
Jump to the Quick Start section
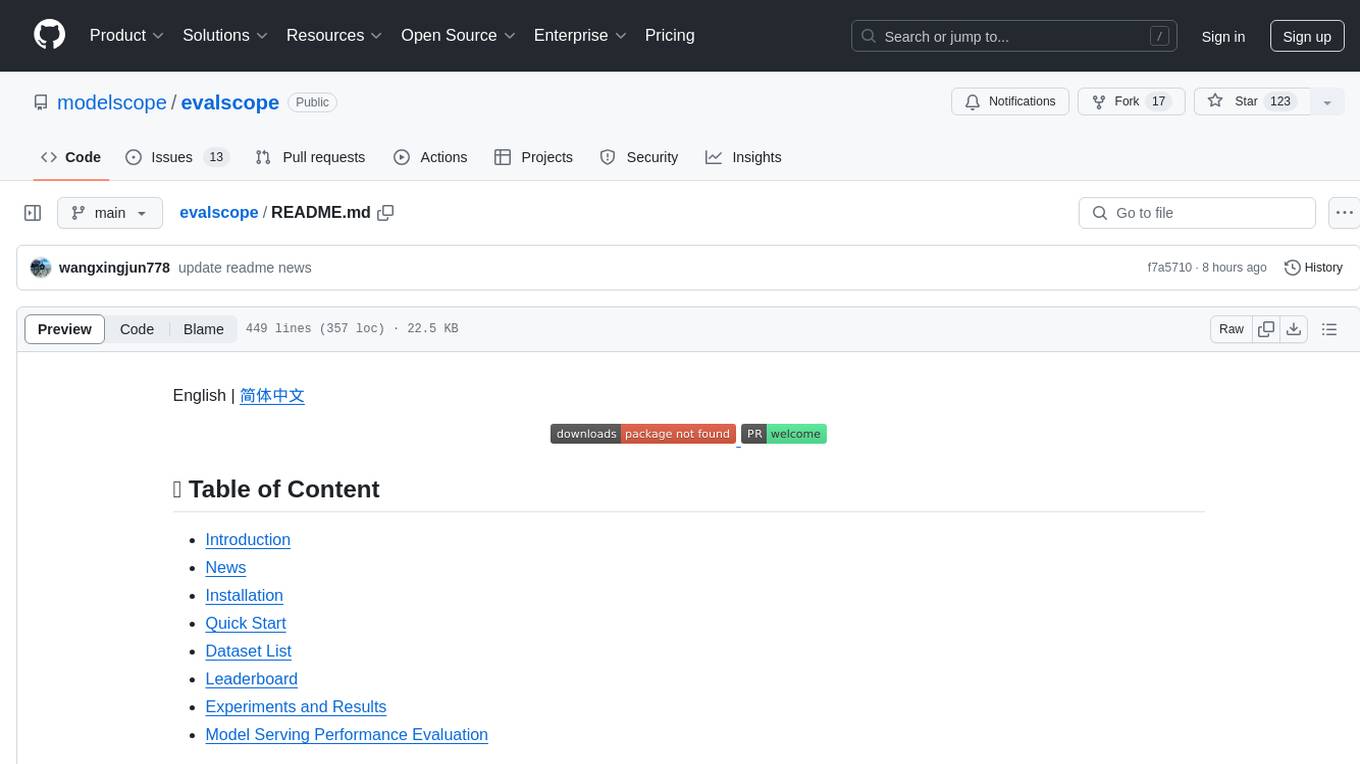(246, 623)
